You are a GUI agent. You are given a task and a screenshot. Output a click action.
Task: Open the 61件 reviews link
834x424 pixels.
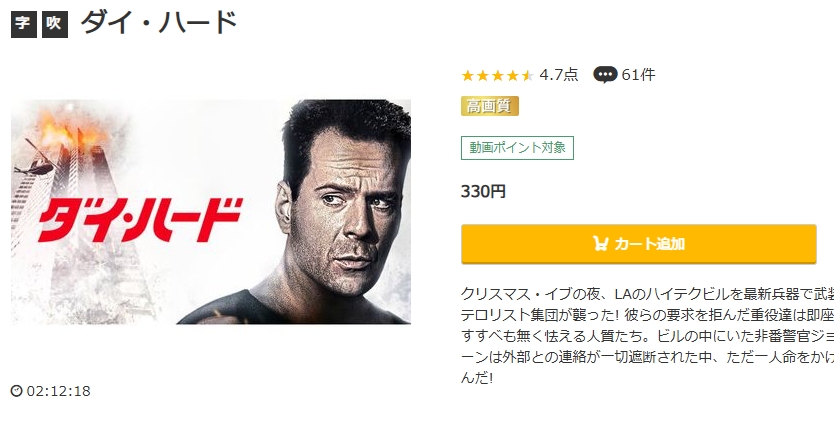[638, 74]
